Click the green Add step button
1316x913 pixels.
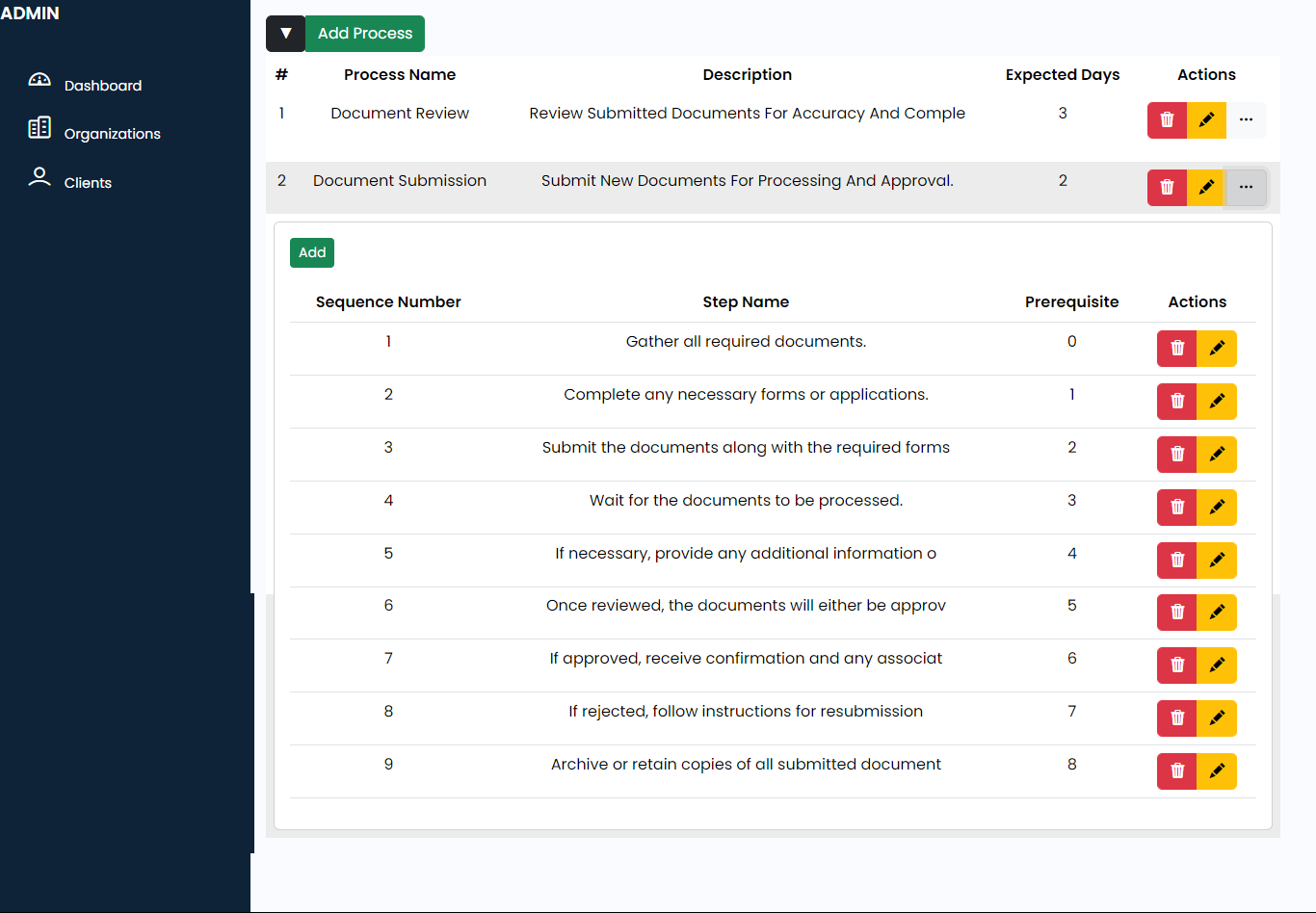312,252
